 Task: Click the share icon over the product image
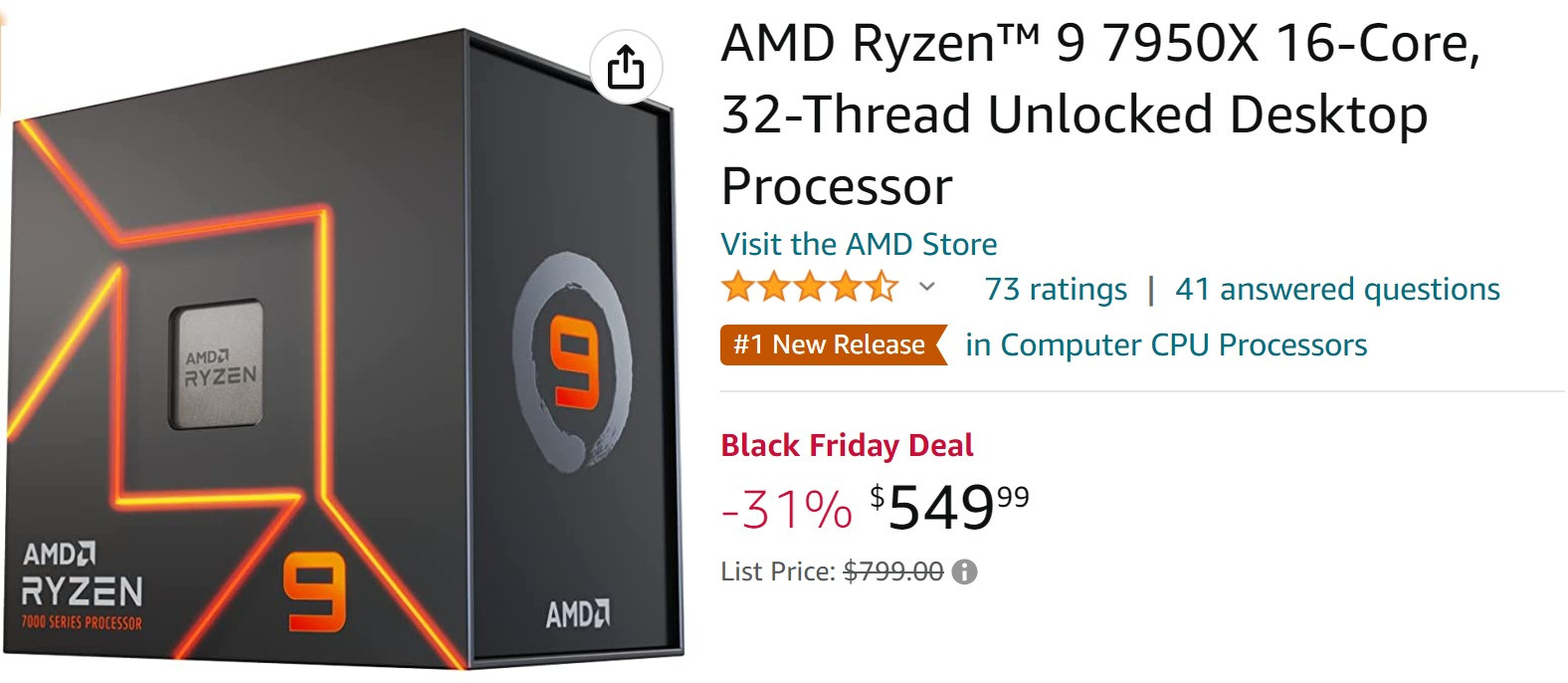626,68
